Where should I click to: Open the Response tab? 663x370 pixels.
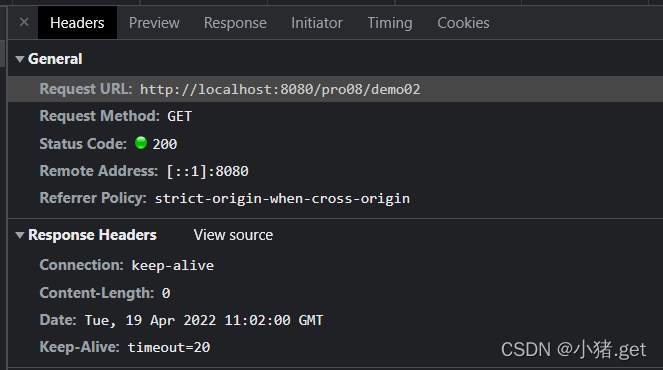[235, 23]
